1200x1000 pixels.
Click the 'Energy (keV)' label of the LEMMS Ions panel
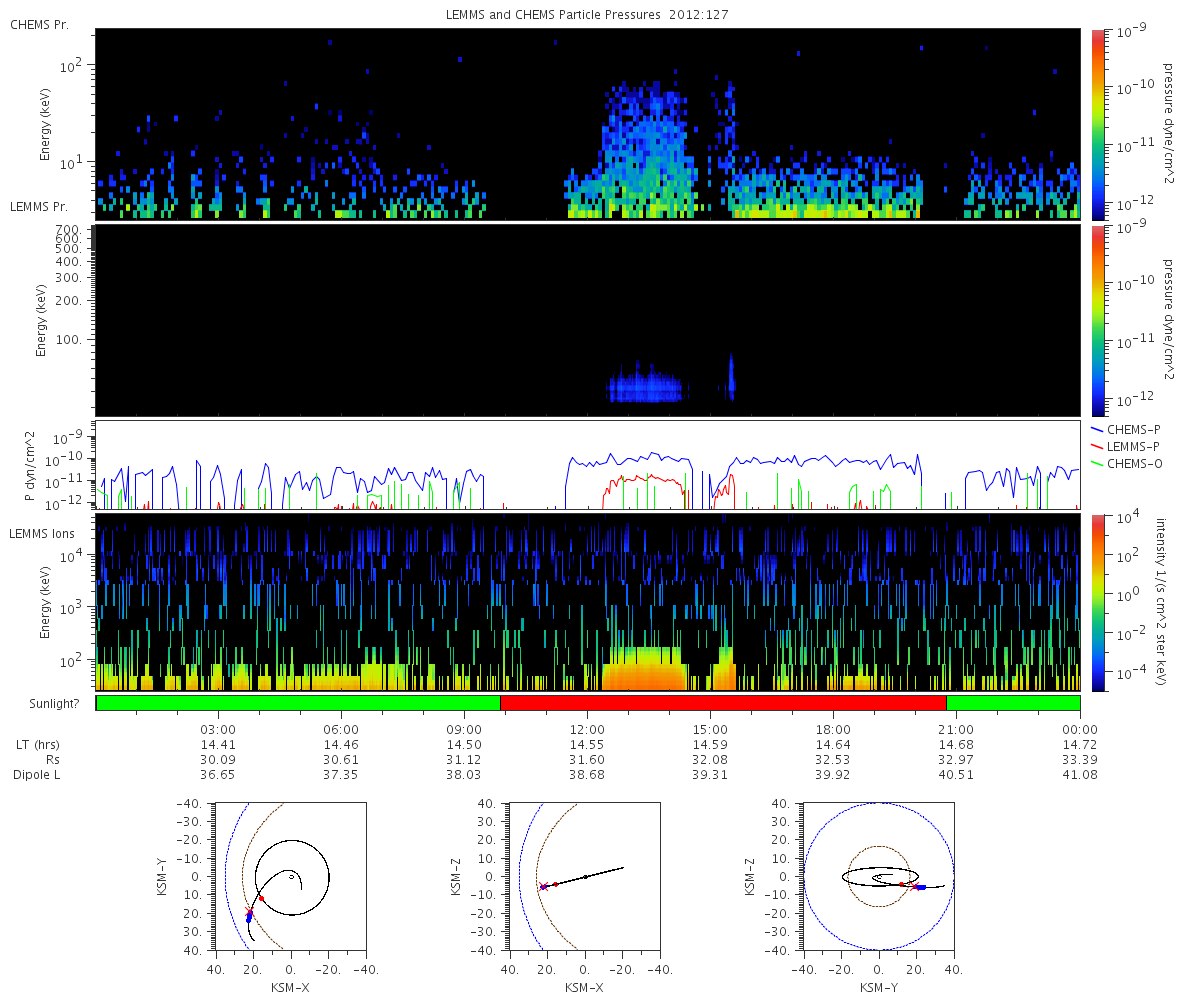click(46, 602)
